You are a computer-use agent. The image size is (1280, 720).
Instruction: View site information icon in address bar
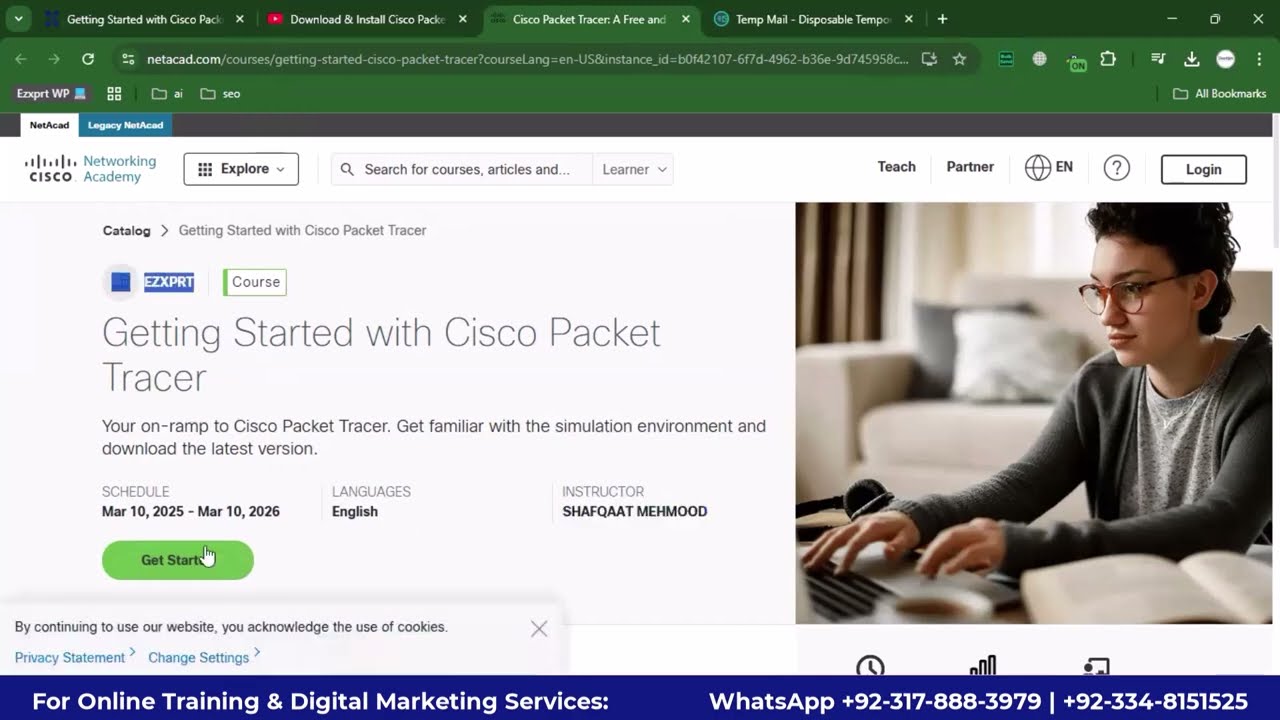click(128, 59)
